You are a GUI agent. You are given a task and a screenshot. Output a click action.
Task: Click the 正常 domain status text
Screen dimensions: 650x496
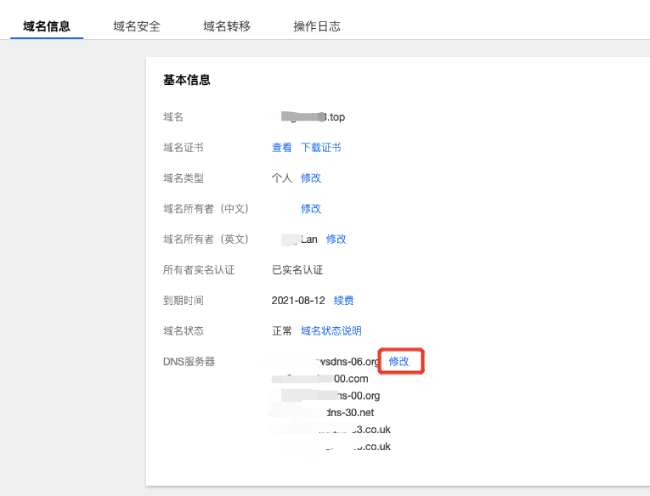(282, 331)
